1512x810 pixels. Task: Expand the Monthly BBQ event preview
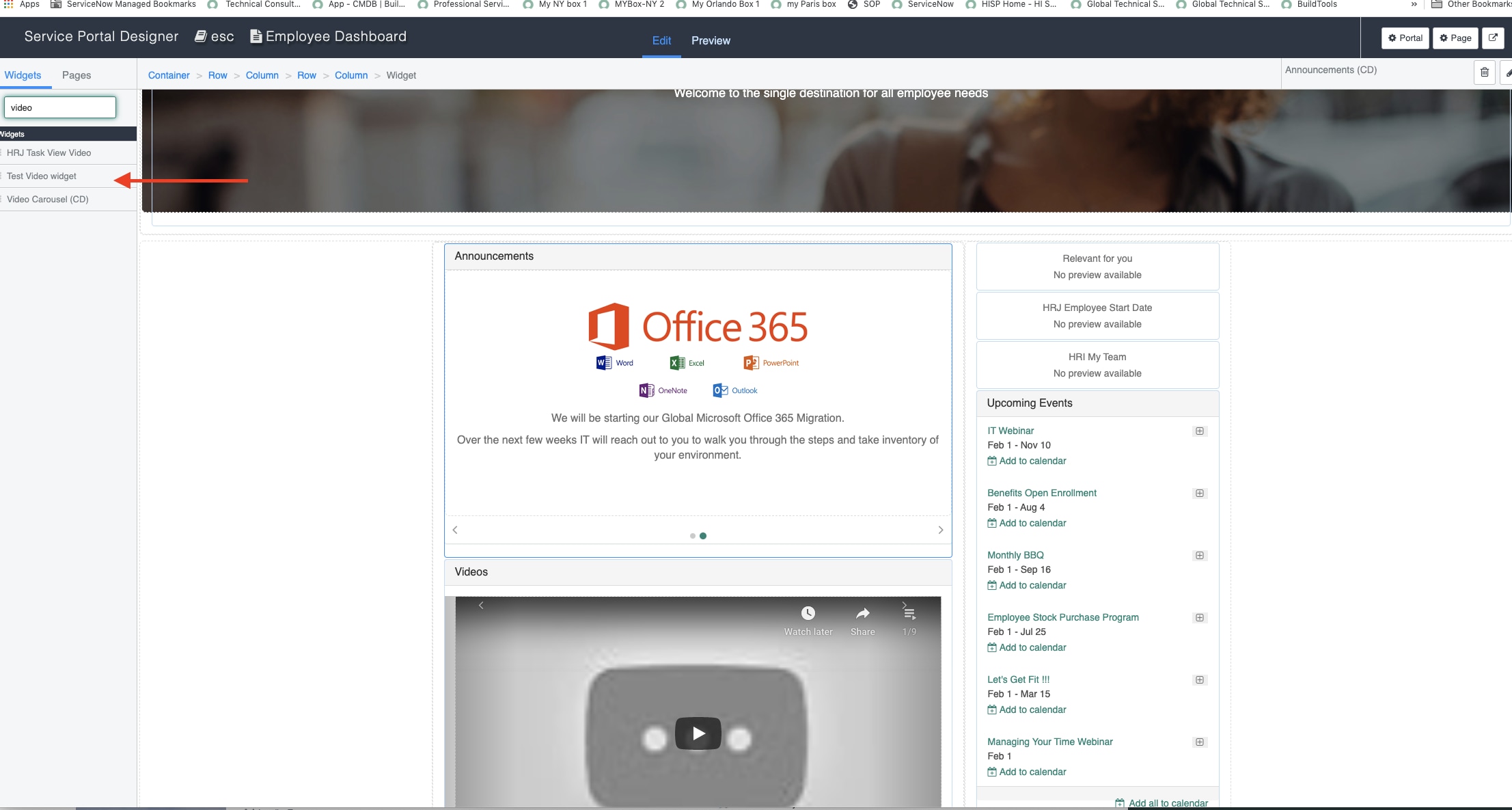click(1200, 555)
